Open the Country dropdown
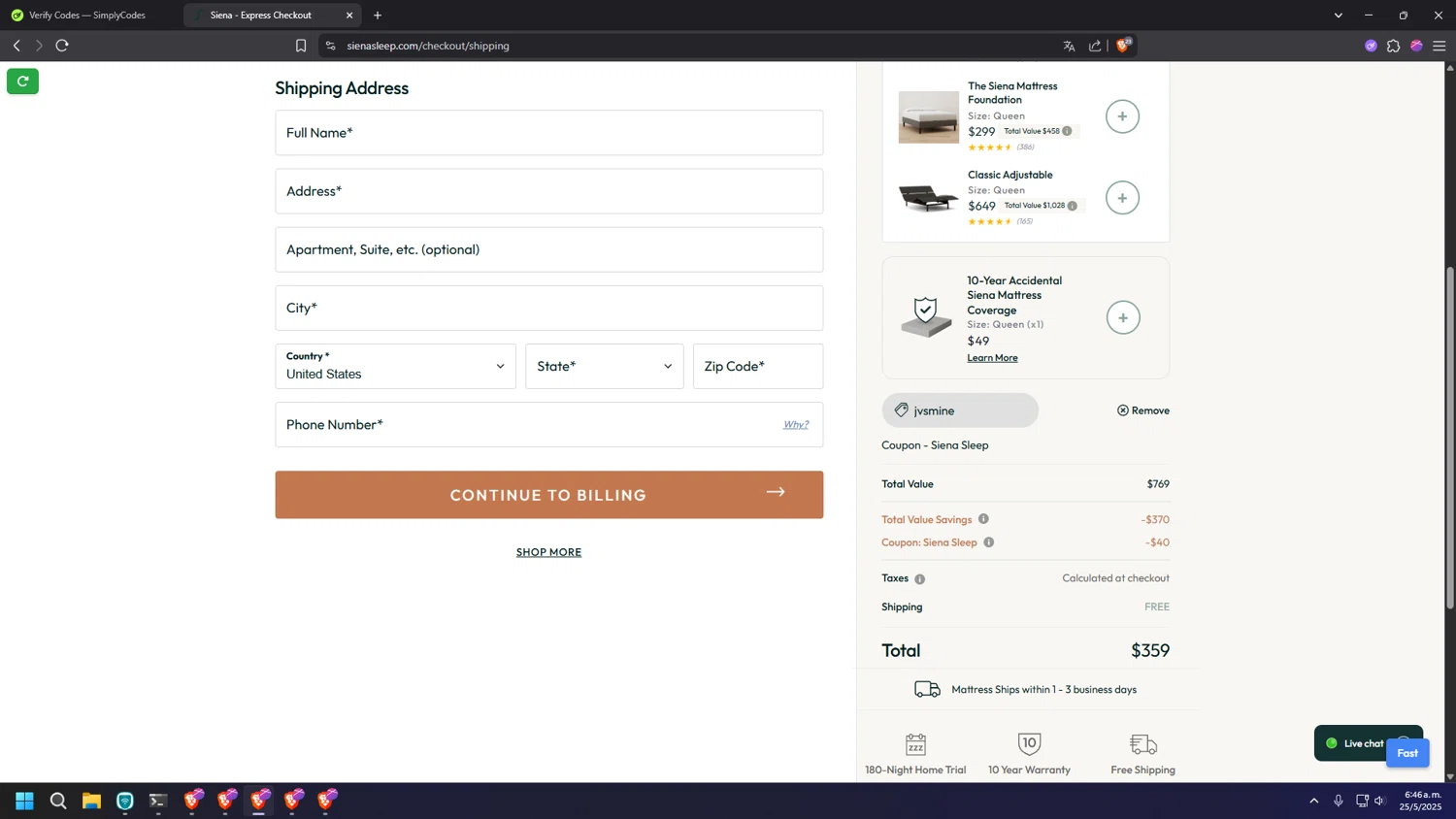Viewport: 1456px width, 819px height. coord(395,366)
